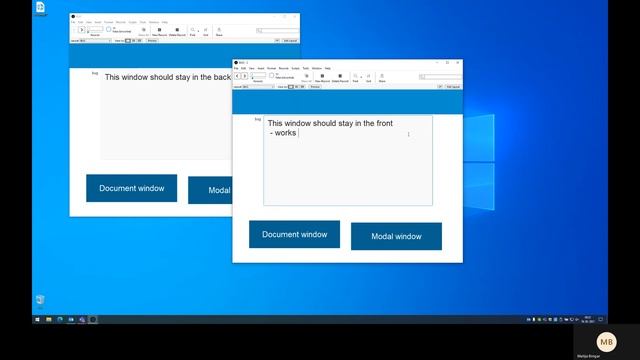Click record number field in front window
Viewport: 640px width, 360px height.
258,75
